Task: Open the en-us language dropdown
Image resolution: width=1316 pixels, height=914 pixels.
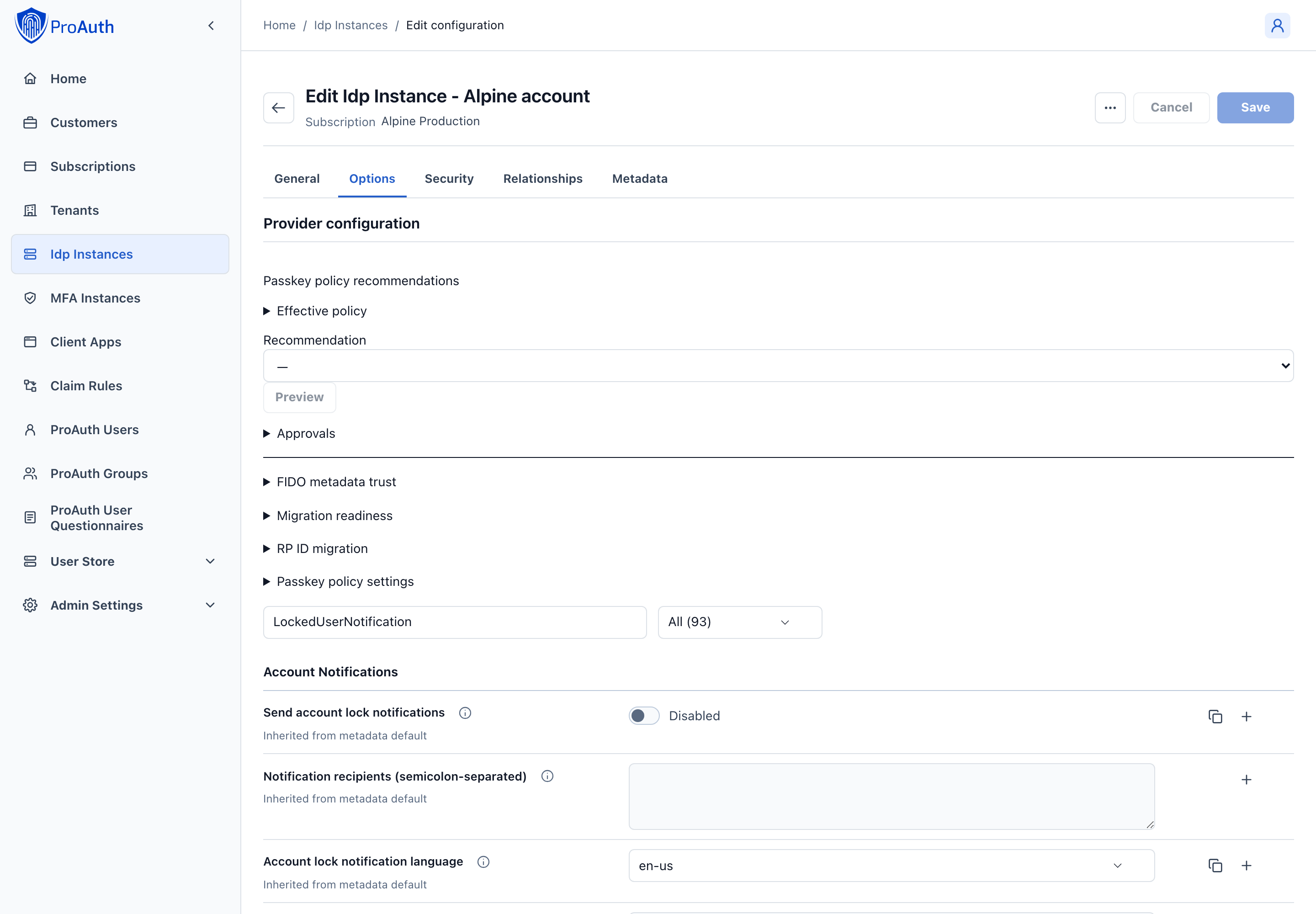Action: click(x=891, y=866)
